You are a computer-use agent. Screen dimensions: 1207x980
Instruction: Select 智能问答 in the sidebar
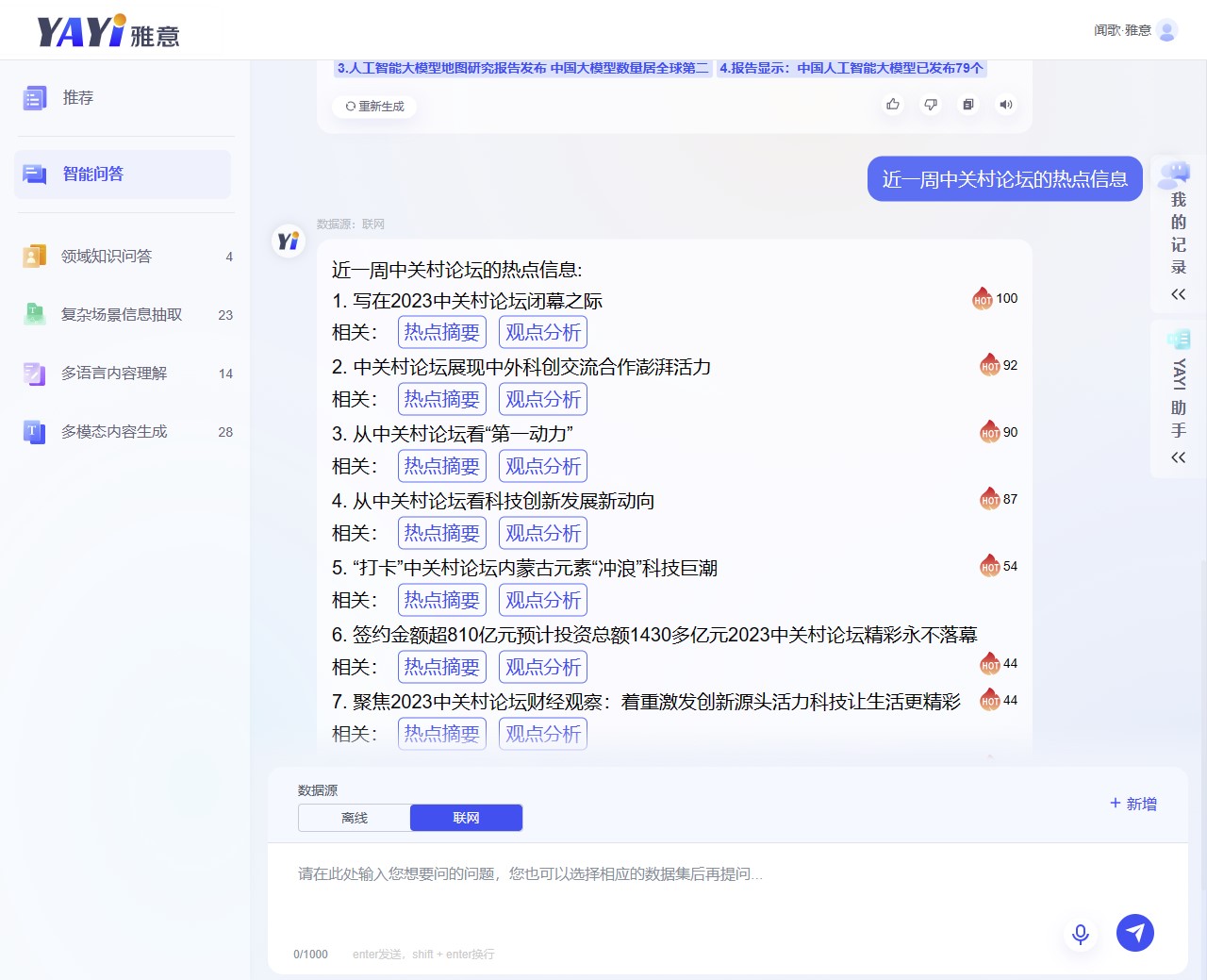(x=92, y=174)
